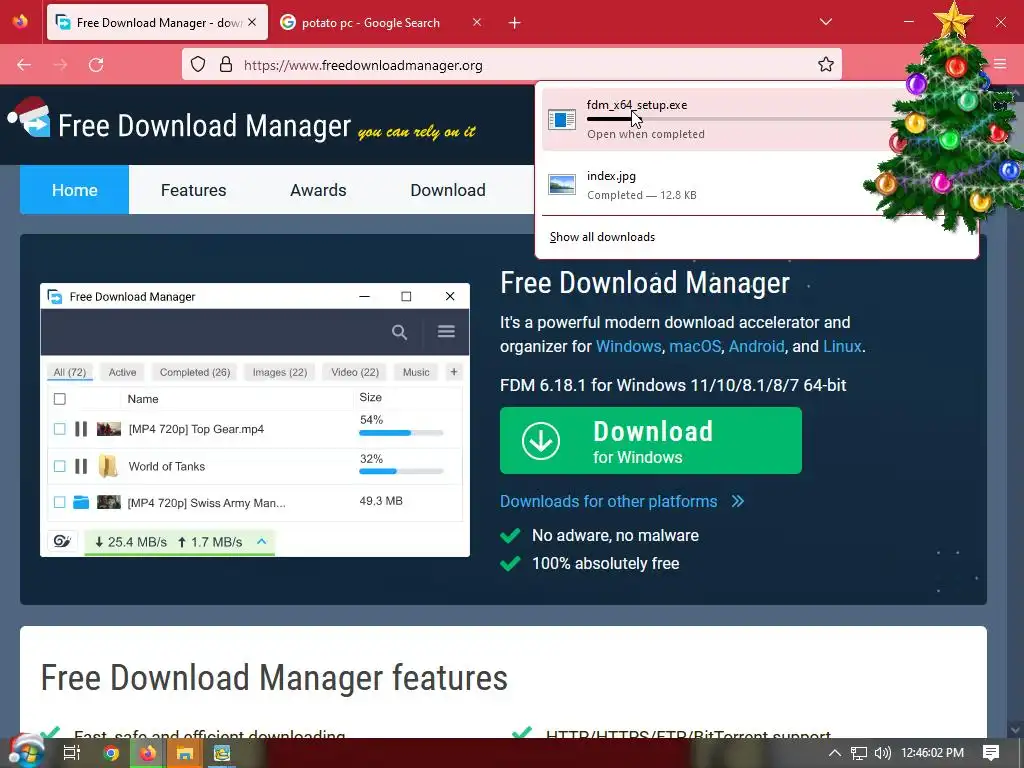Viewport: 1024px width, 768px height.
Task: Select the Free Download Manager browser tab
Action: tap(157, 22)
